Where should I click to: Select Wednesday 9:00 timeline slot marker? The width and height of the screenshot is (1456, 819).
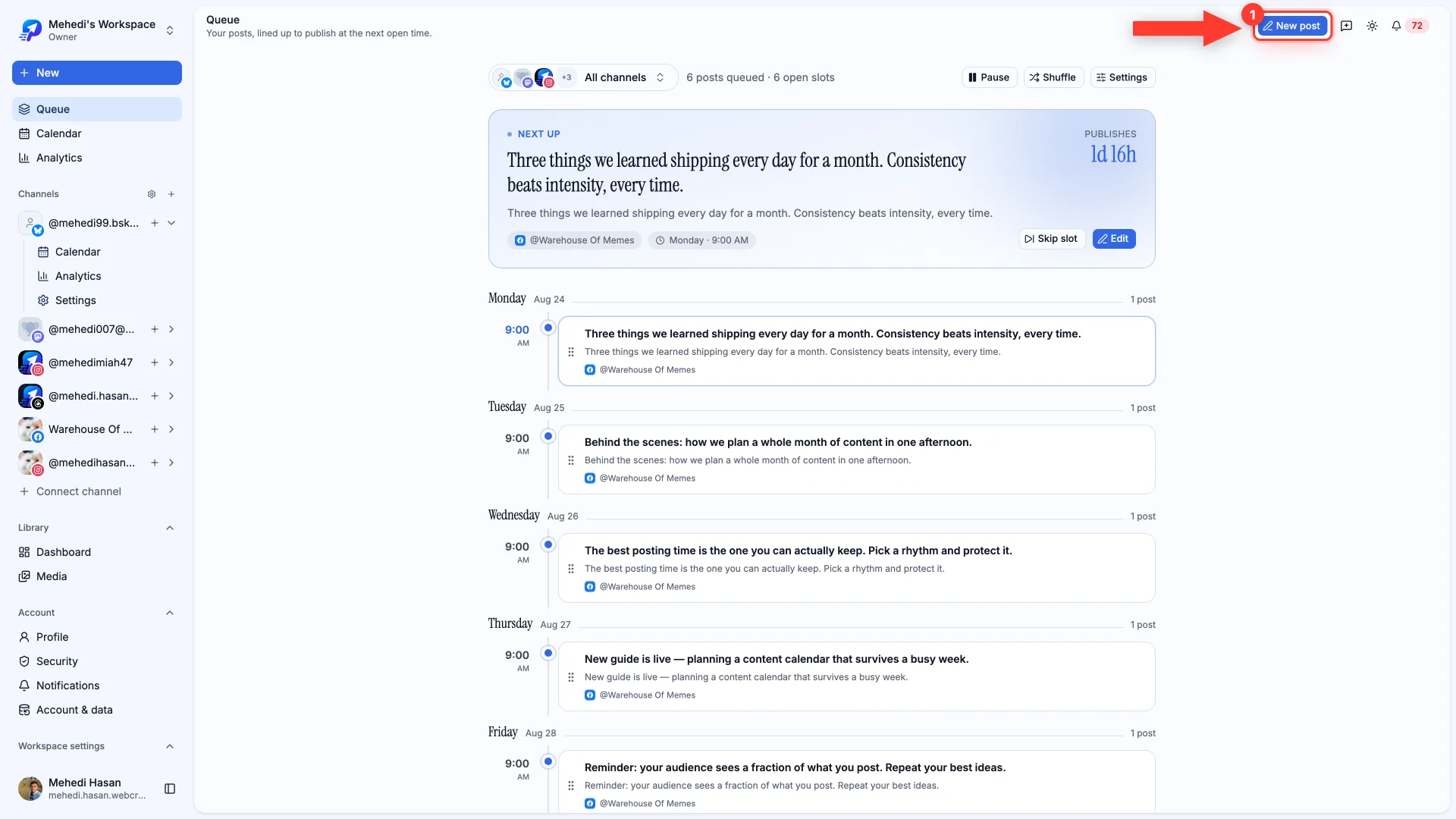pyautogui.click(x=548, y=544)
